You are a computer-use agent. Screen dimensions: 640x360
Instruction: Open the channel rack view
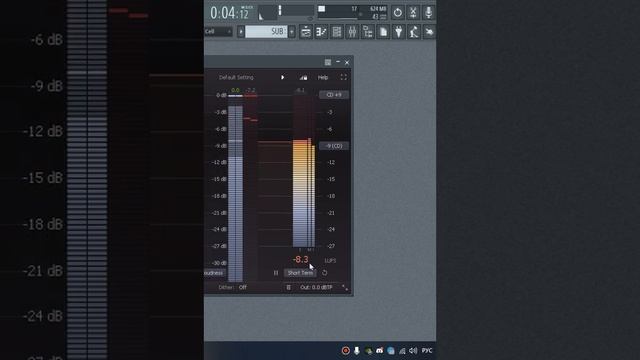pos(337,32)
